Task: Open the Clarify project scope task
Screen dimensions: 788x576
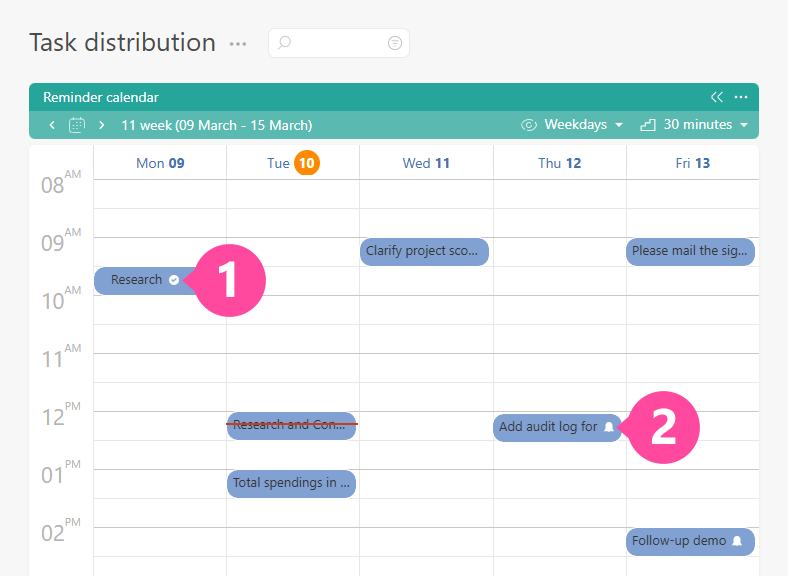Action: click(x=424, y=251)
